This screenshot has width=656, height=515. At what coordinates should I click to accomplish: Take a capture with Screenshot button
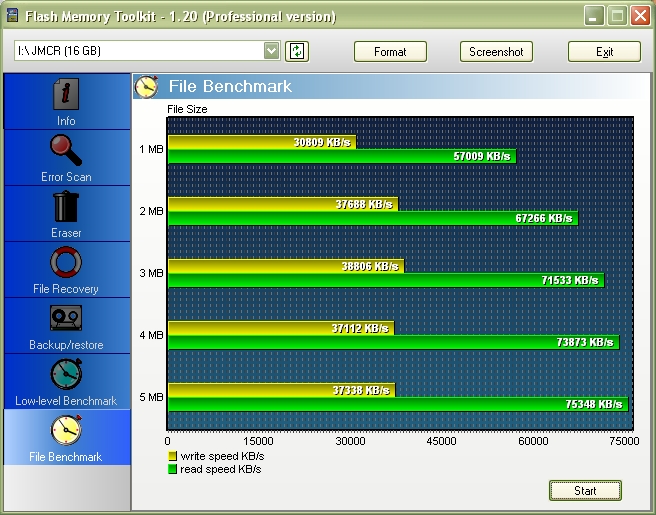[496, 52]
